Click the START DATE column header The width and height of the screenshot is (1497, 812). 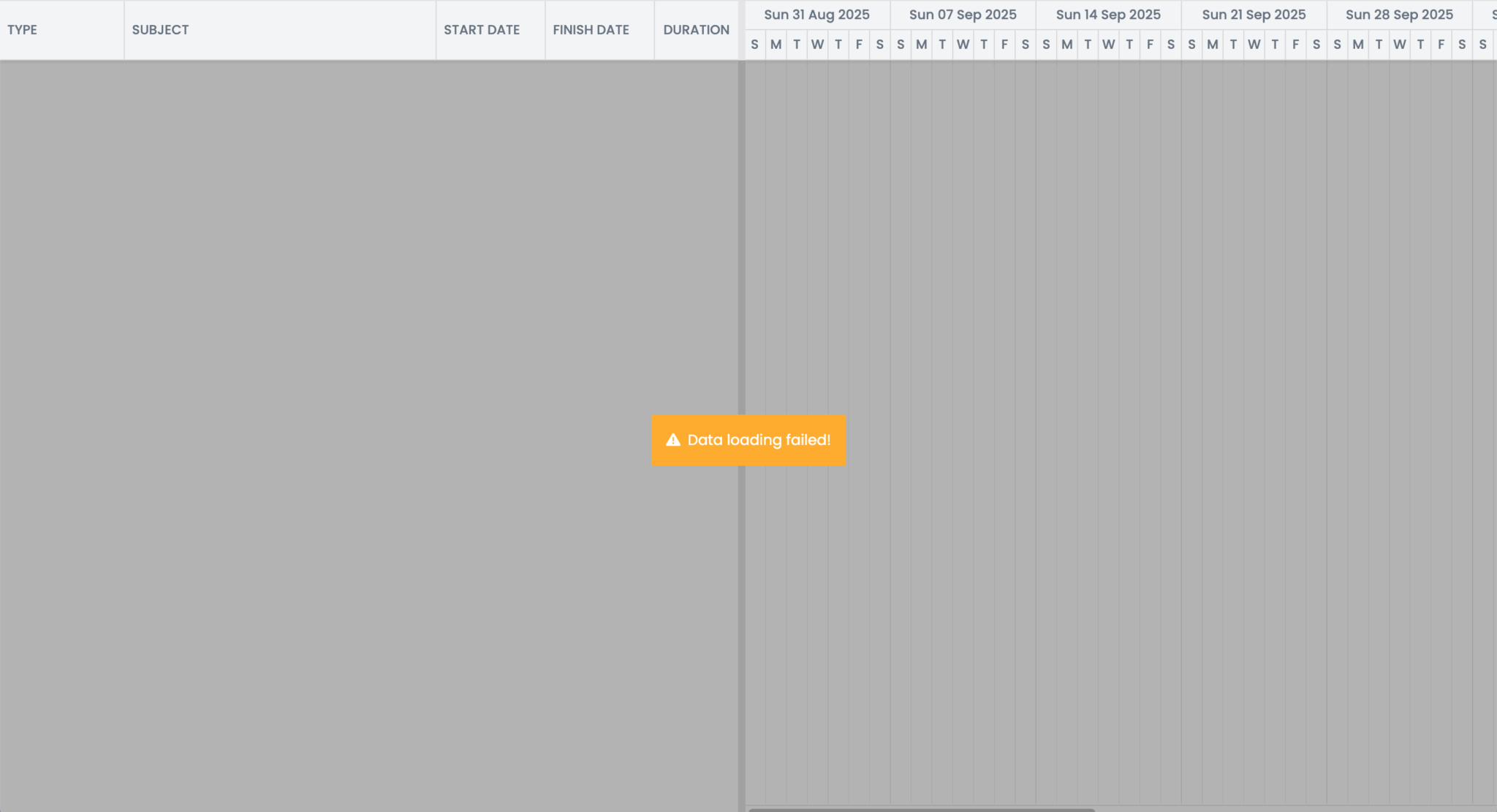pos(482,30)
